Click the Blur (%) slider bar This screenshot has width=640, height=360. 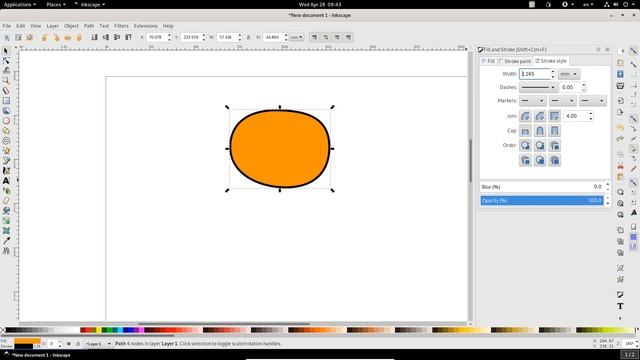(542, 187)
